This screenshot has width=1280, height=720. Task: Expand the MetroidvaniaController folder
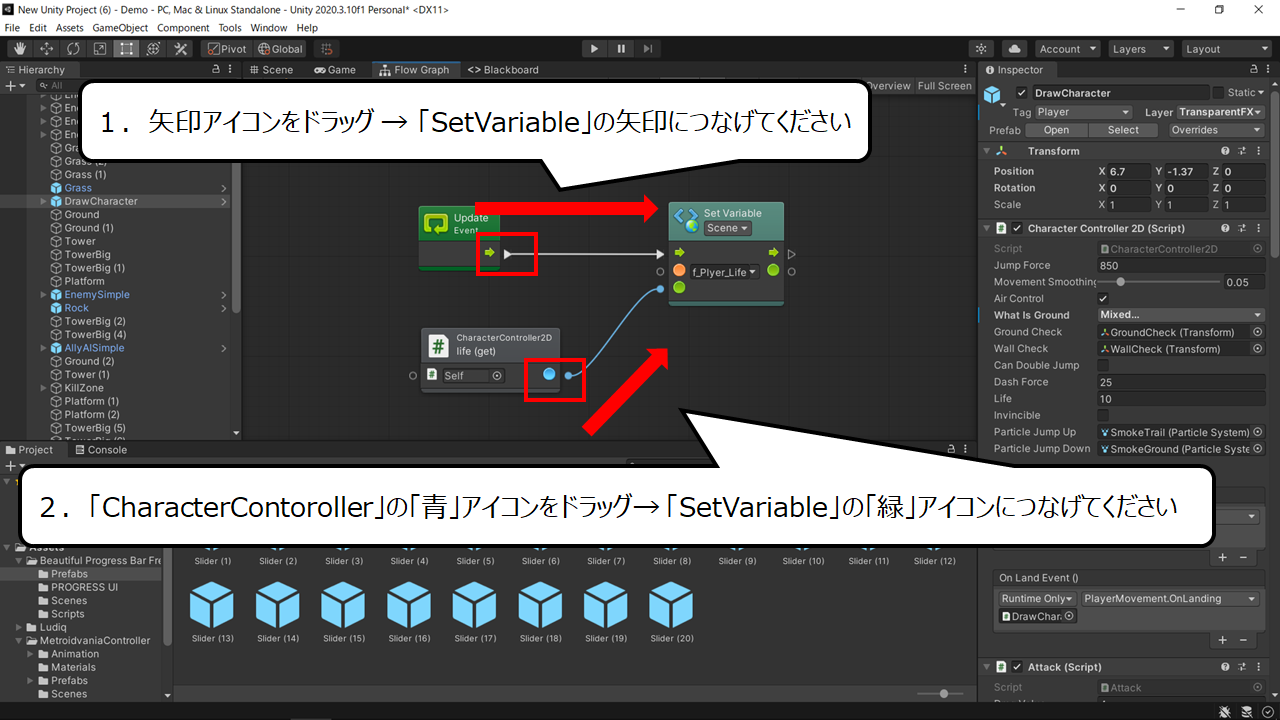tap(19, 640)
